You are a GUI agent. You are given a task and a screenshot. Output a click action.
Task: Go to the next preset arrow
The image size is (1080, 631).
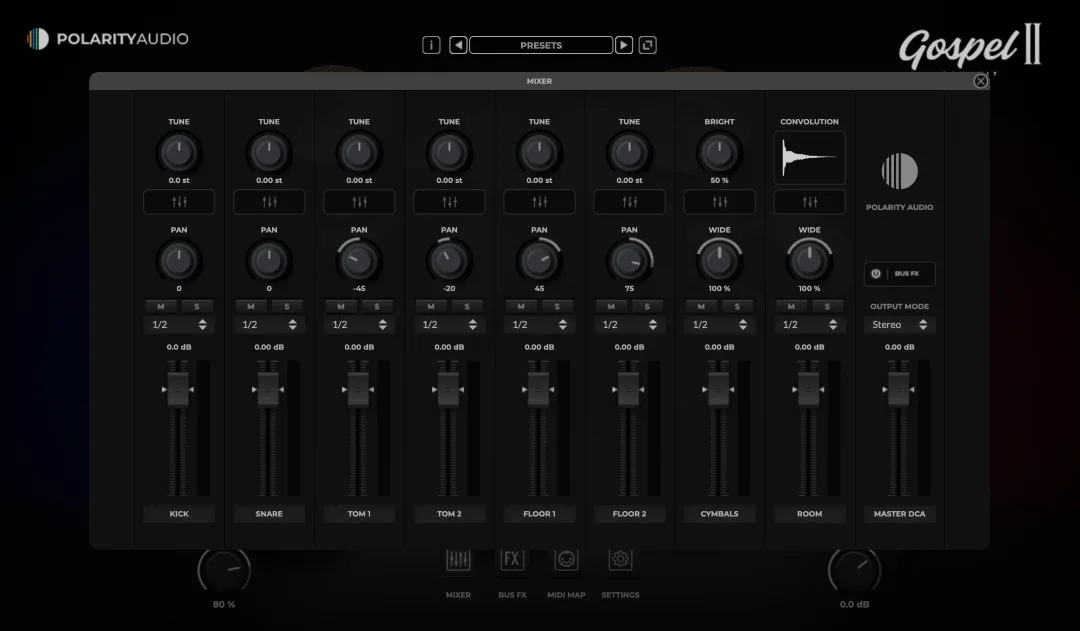click(624, 45)
